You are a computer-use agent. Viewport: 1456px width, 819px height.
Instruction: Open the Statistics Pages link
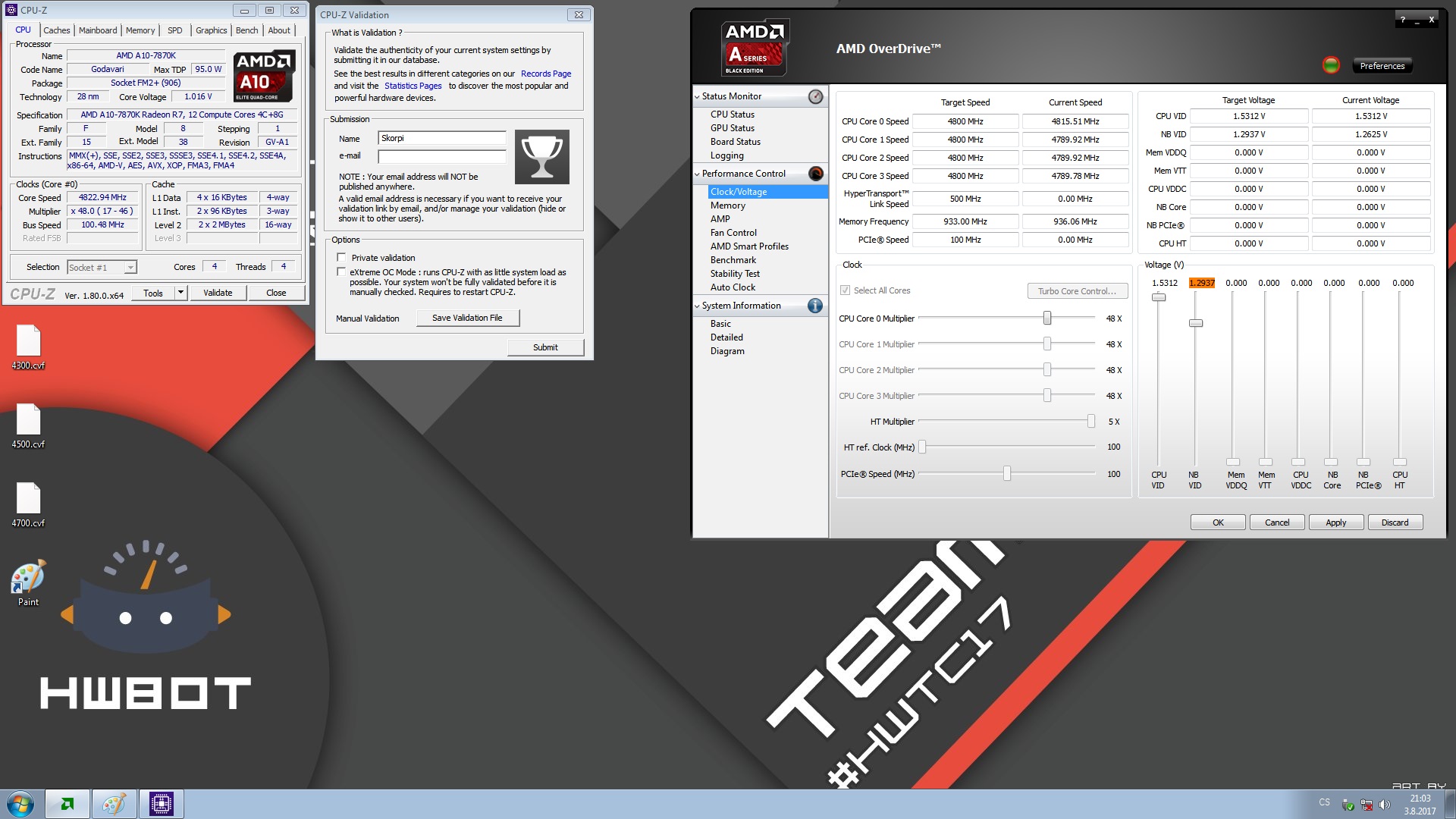click(413, 86)
